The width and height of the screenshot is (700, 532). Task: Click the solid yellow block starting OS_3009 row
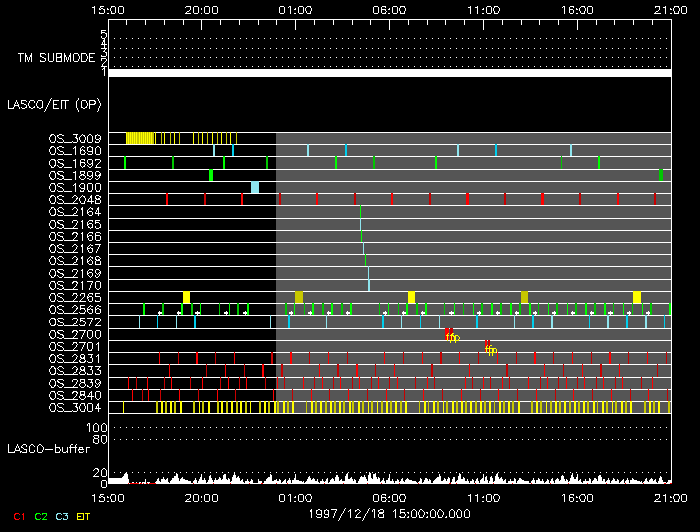[139, 138]
